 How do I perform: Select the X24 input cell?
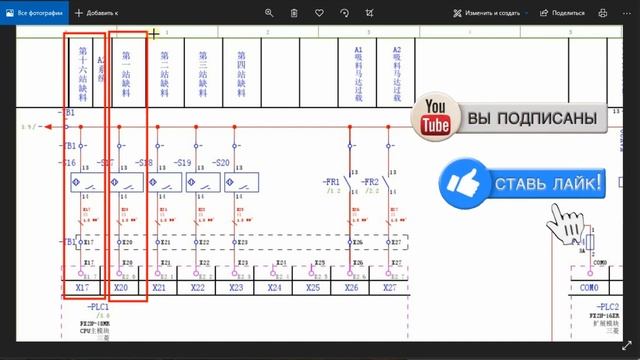pyautogui.click(x=274, y=288)
